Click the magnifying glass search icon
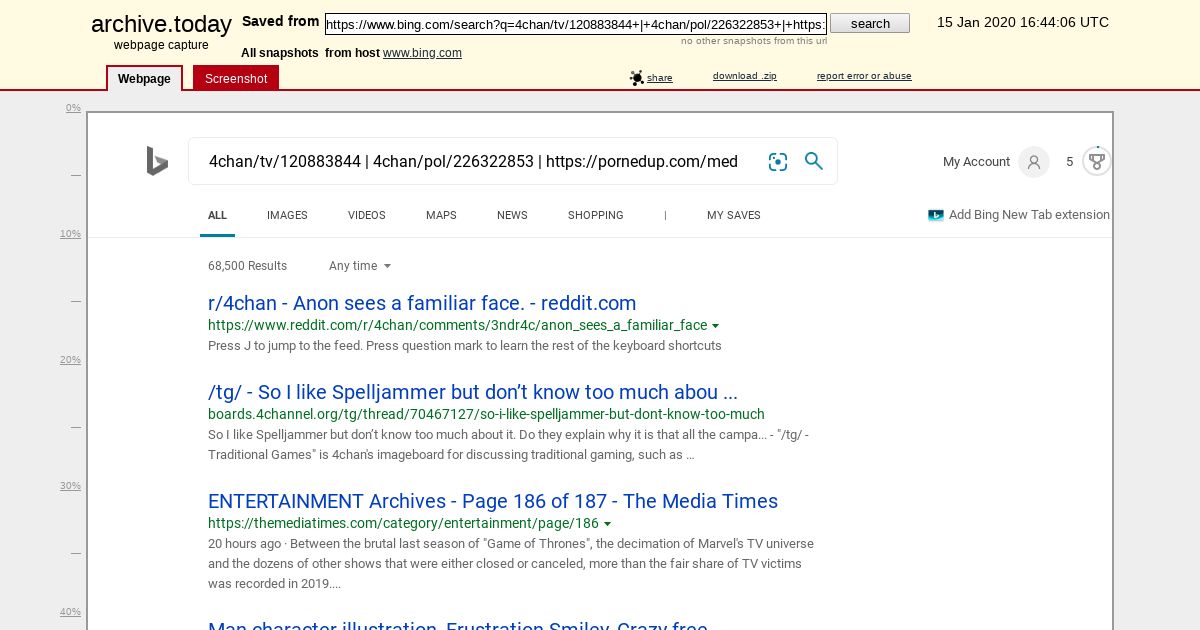 tap(814, 161)
